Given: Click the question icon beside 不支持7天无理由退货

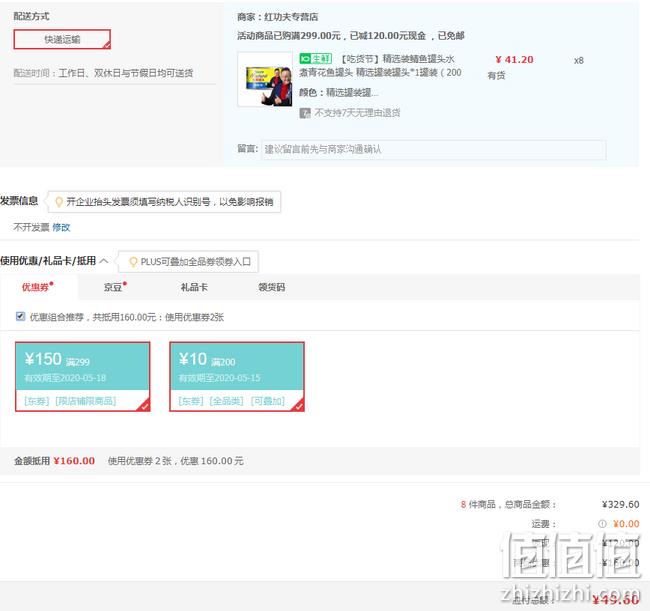Looking at the screenshot, I should coord(305,113).
